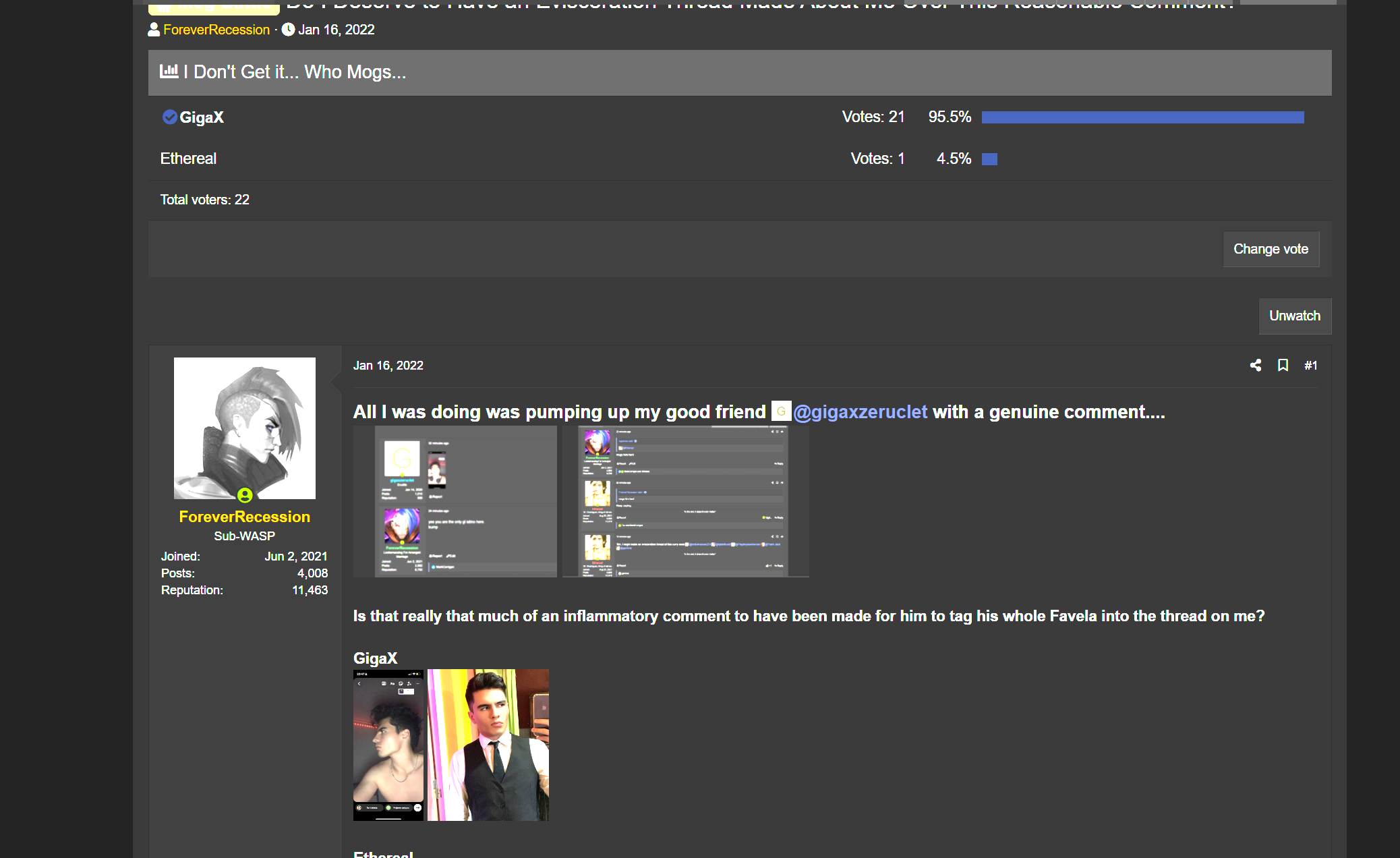
Task: Click the Joined date "Jun 2, 2021"
Action: 296,556
